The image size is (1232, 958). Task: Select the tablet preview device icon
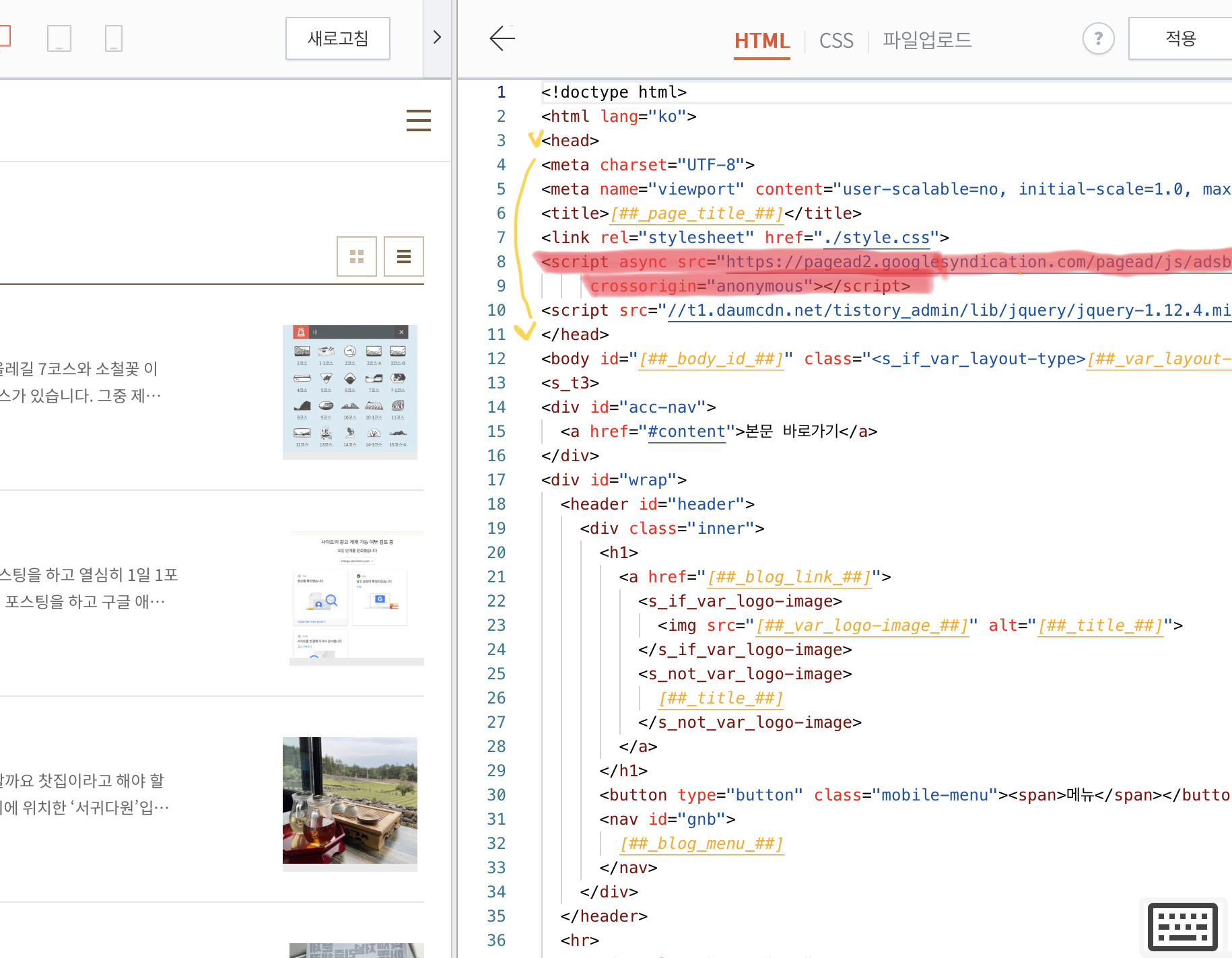pyautogui.click(x=59, y=38)
